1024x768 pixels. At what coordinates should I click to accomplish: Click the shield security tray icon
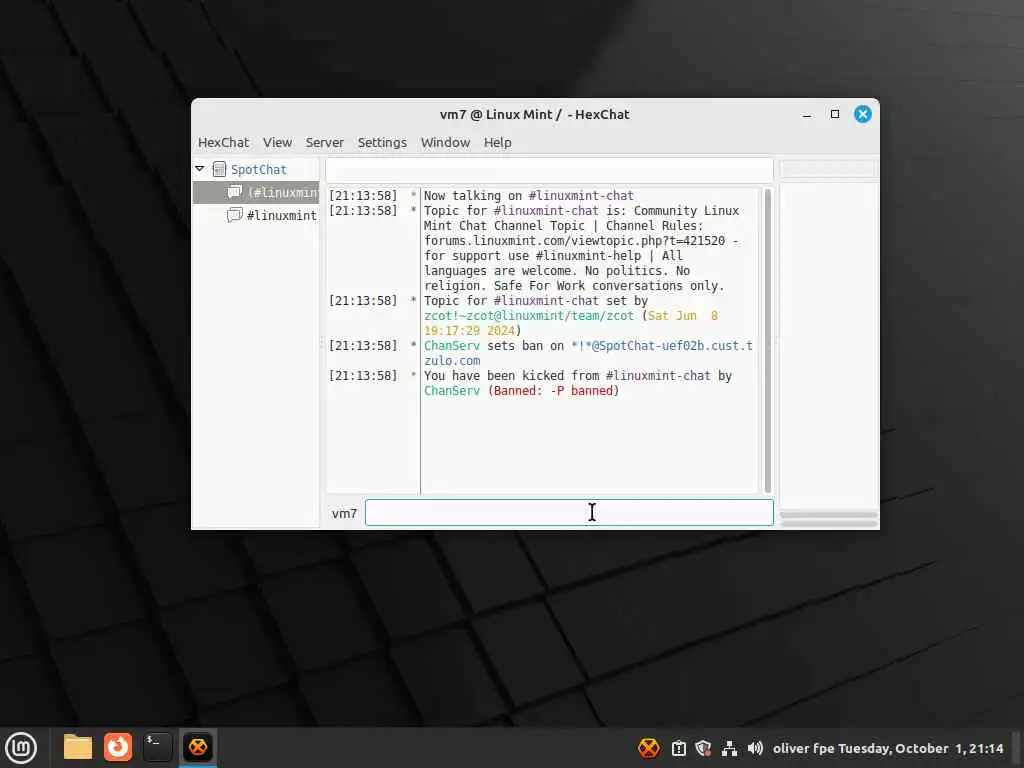703,748
